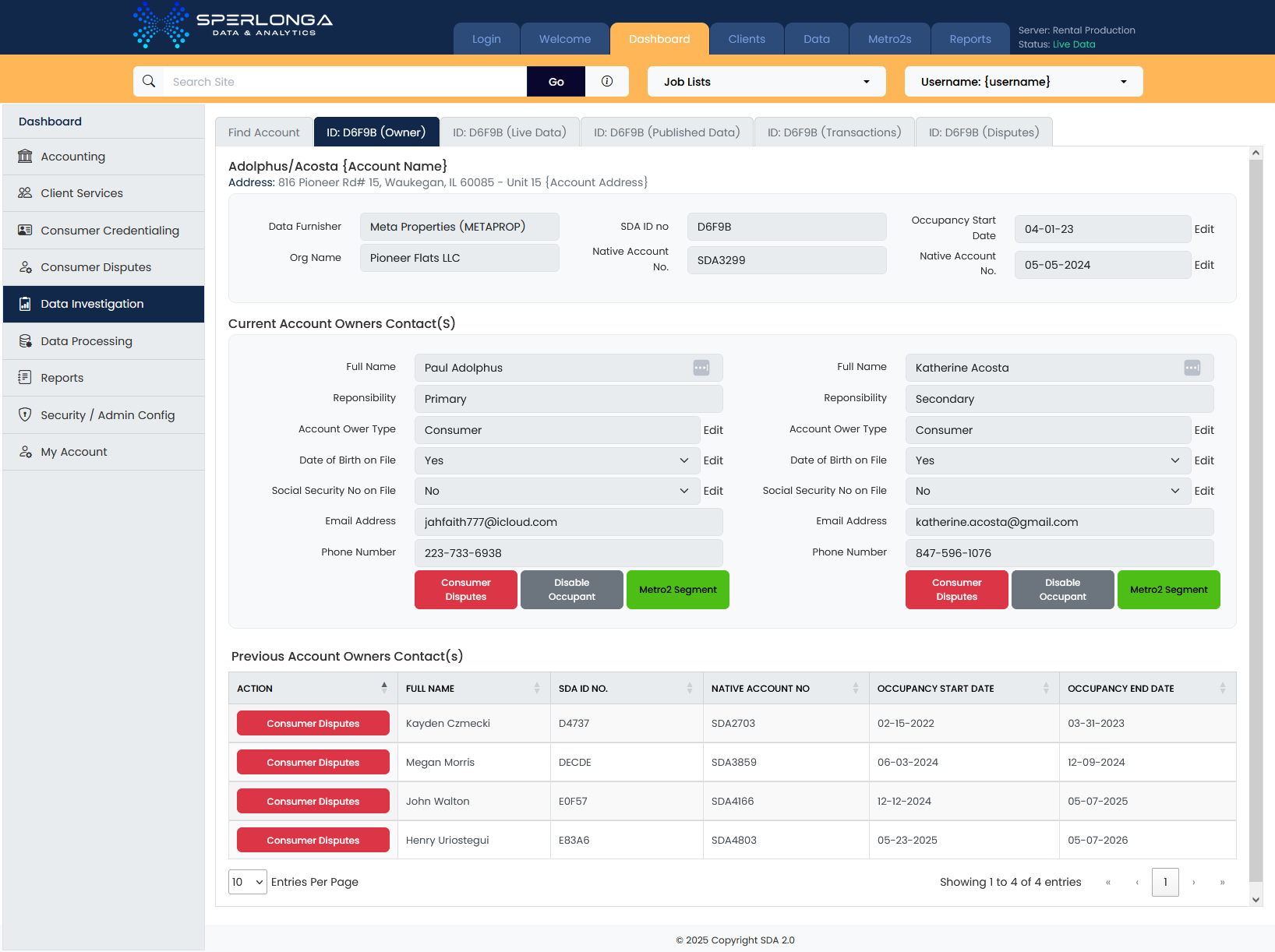Image resolution: width=1275 pixels, height=952 pixels.
Task: Select the Client Services sidebar icon
Action: 24,192
